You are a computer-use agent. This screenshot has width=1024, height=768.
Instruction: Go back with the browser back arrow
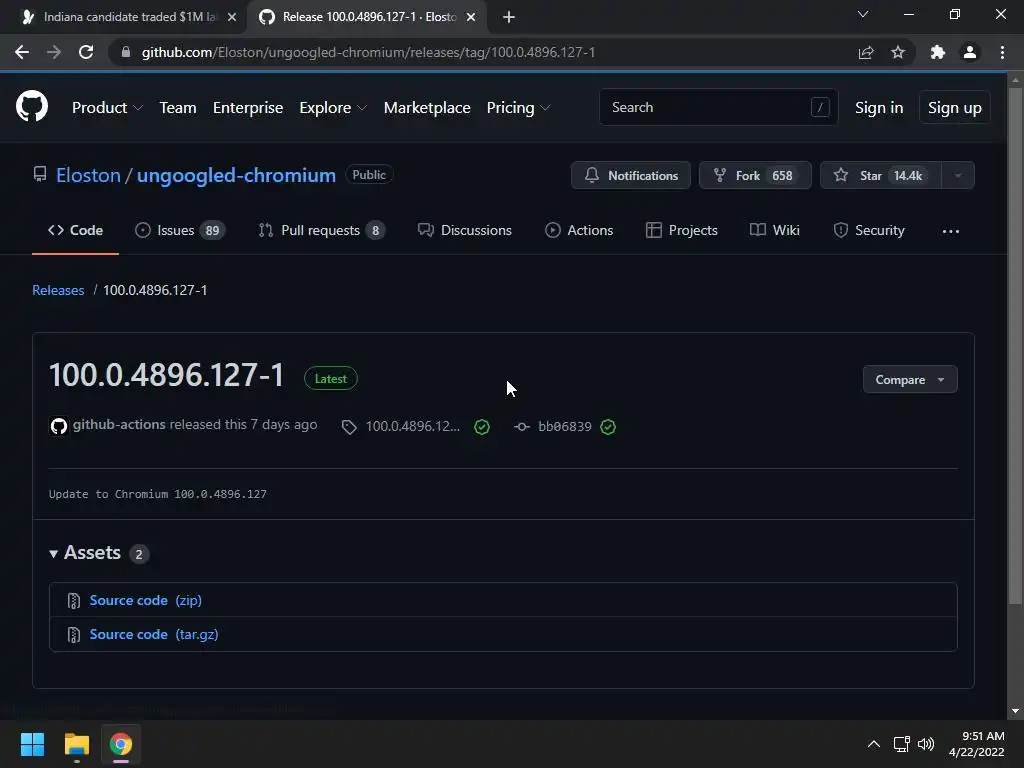tap(22, 52)
